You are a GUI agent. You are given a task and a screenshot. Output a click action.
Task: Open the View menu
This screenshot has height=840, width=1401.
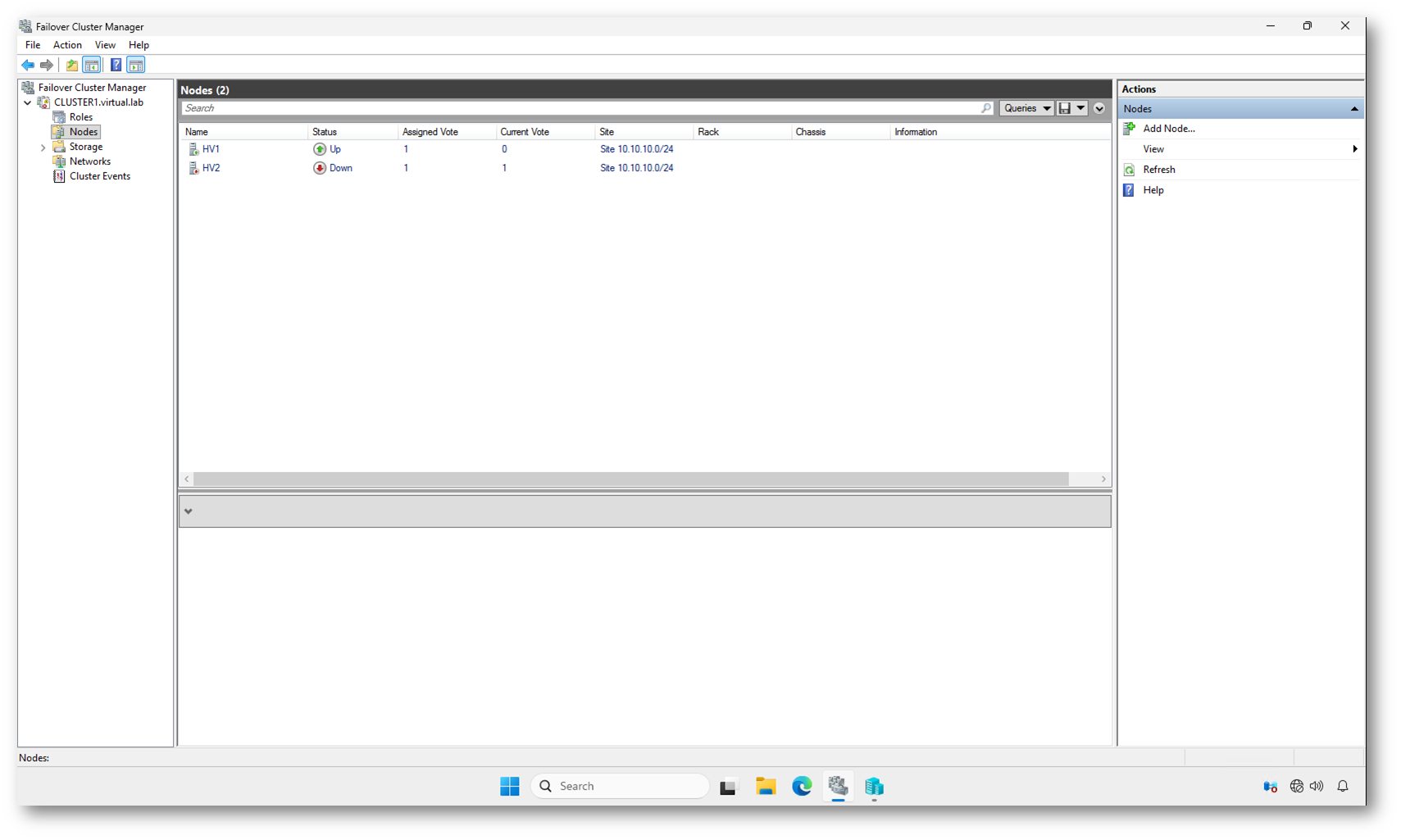(x=105, y=45)
